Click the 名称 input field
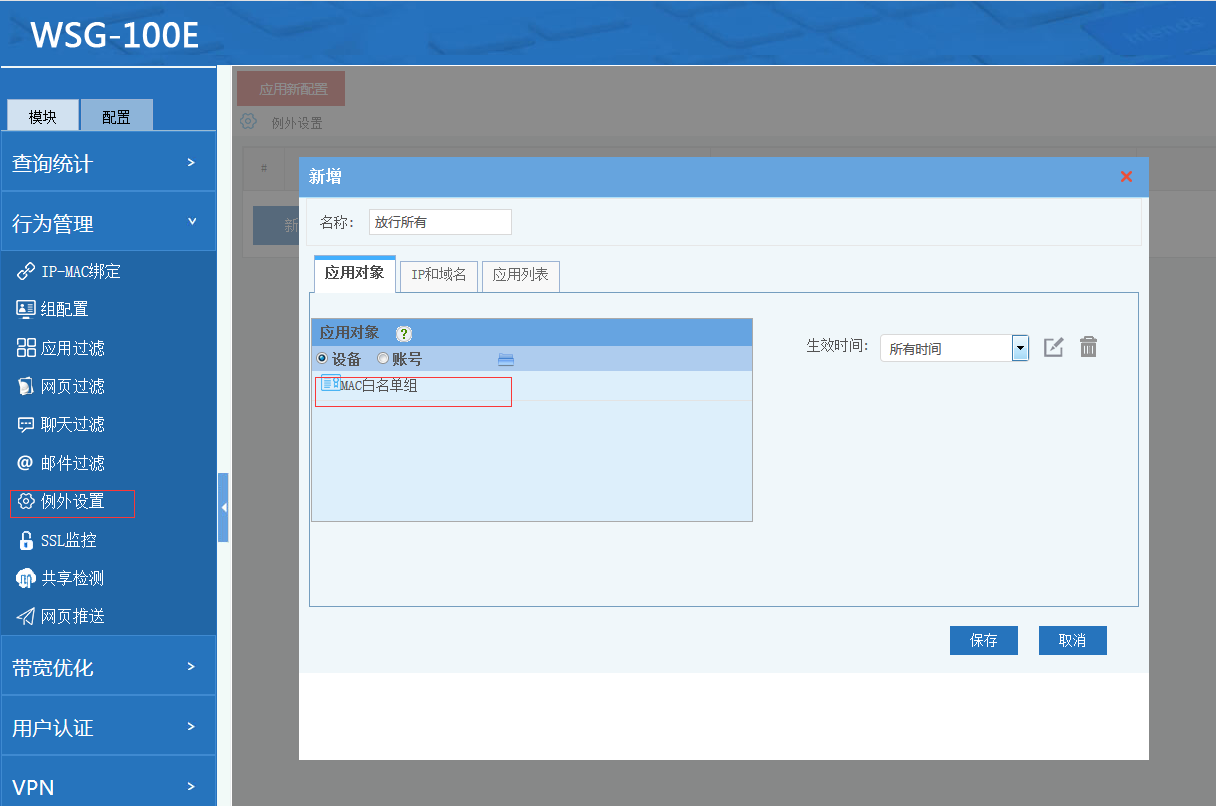 click(x=440, y=222)
